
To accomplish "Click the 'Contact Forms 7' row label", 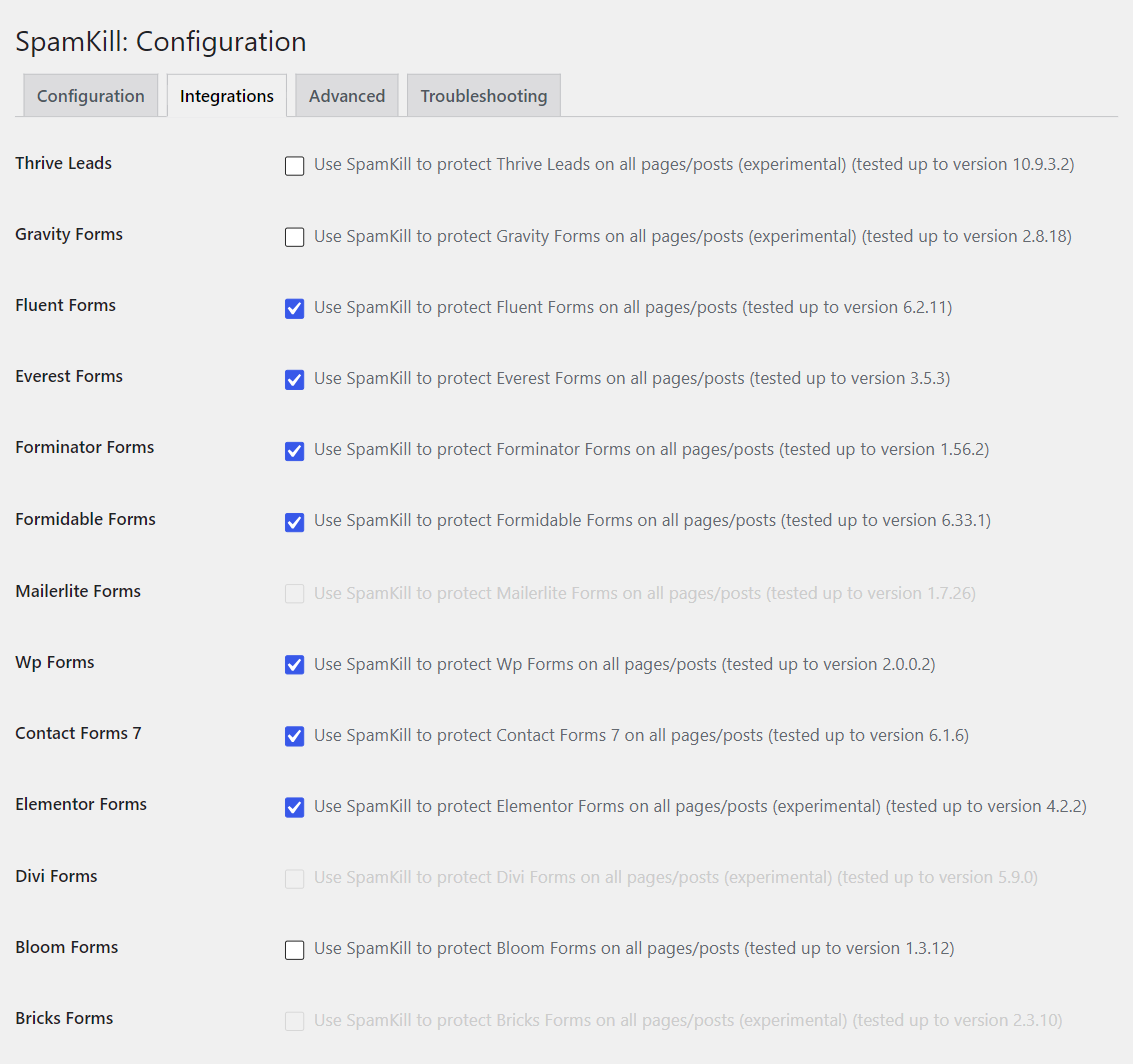I will [x=78, y=733].
